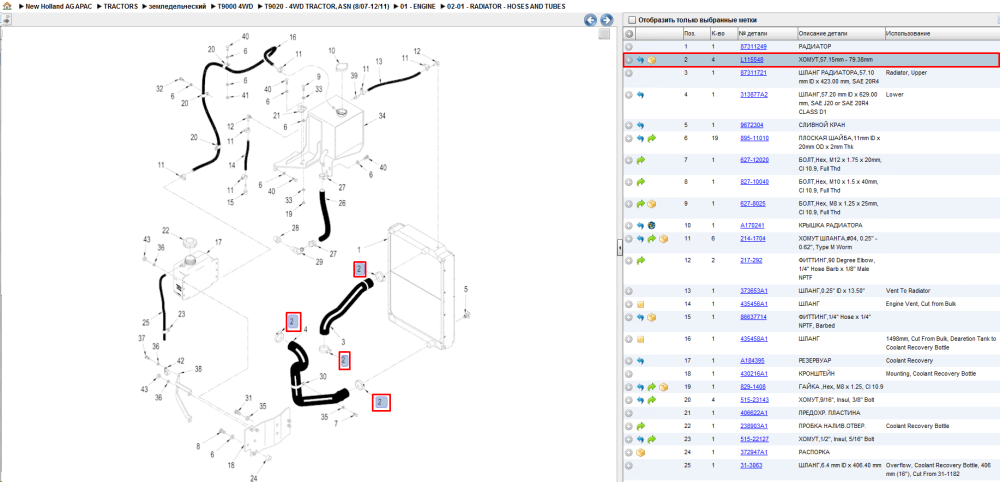Open part number link A179241
The image size is (1000, 482).
753,225
